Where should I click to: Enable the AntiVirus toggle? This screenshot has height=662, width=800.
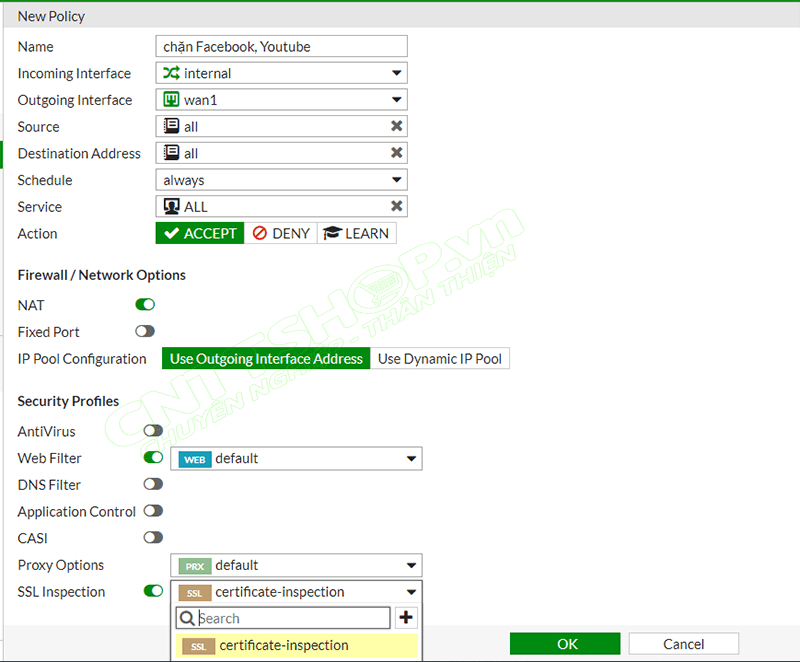tap(152, 431)
